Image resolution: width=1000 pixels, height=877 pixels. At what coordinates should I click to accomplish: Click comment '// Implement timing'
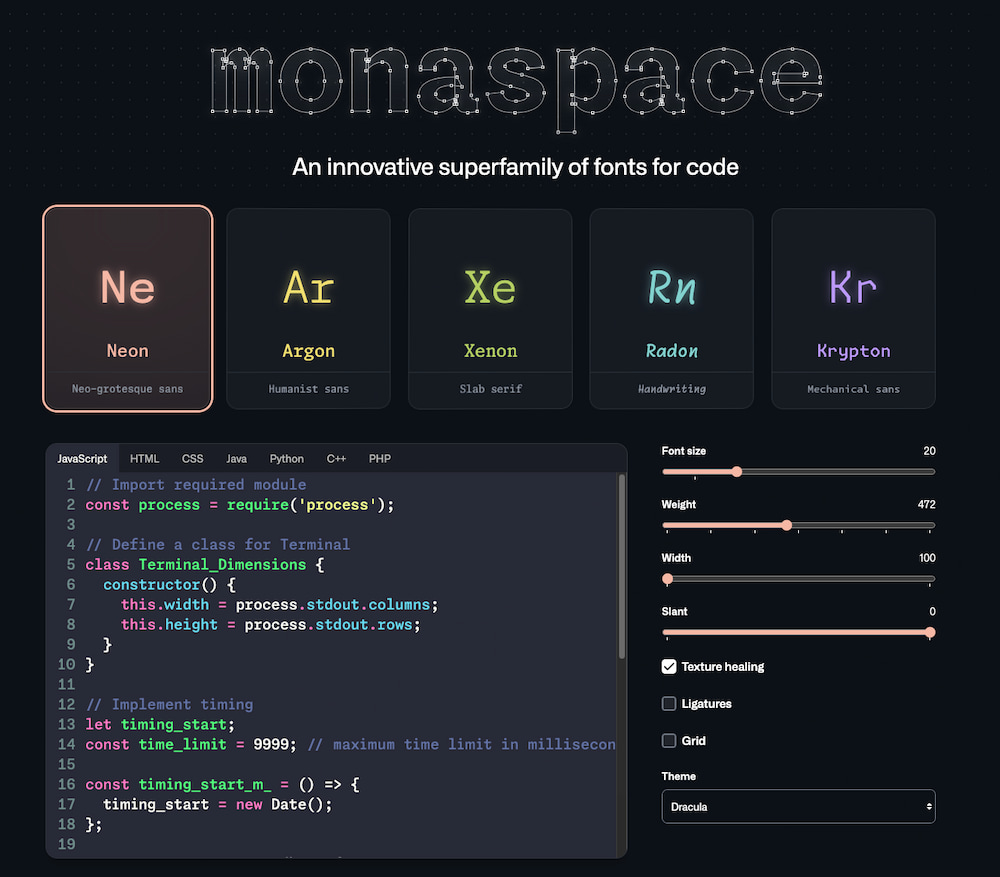pos(170,705)
